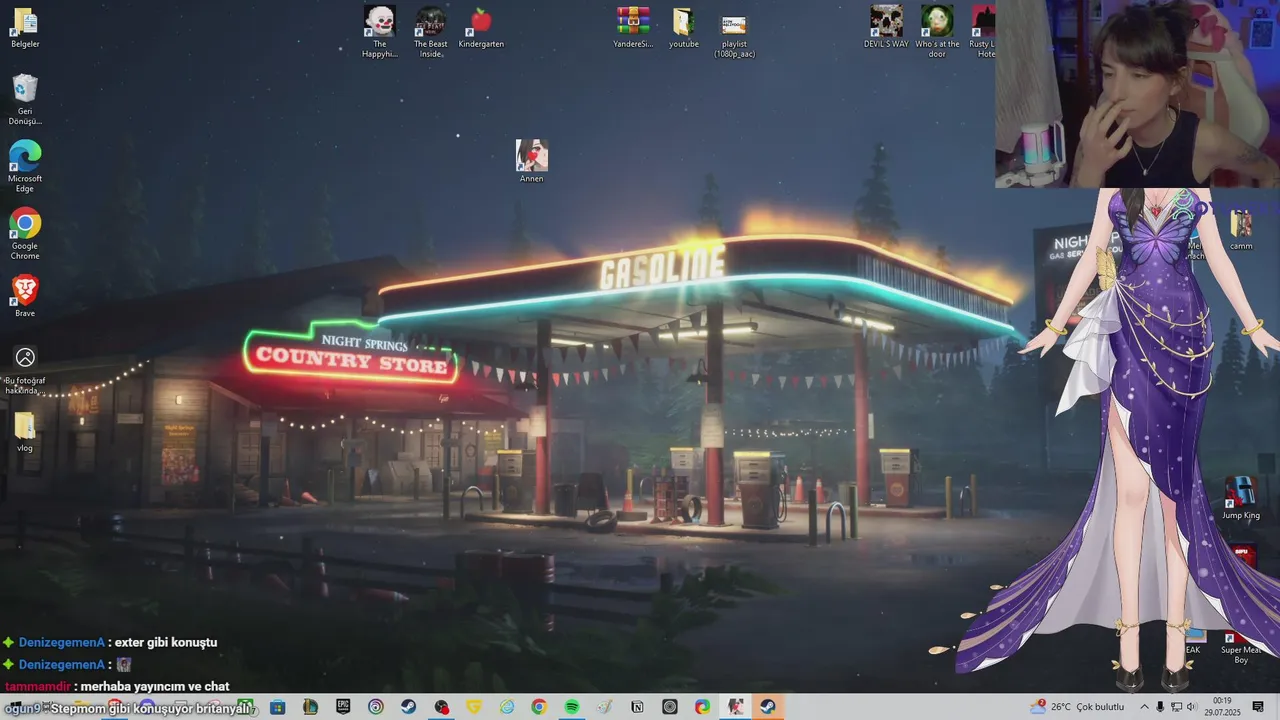Open Notion from the taskbar
The height and width of the screenshot is (720, 1280).
(x=637, y=707)
